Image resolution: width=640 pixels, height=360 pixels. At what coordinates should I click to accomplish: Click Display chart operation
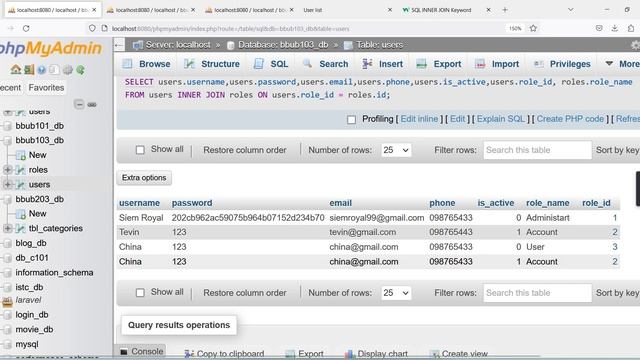click(x=376, y=354)
